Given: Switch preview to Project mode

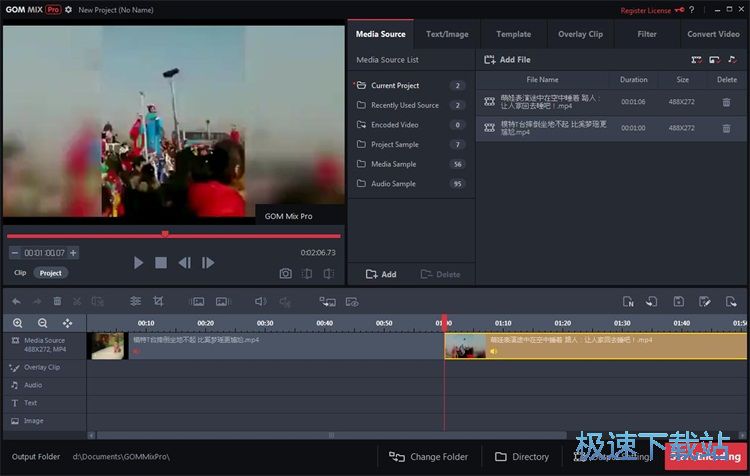Looking at the screenshot, I should (50, 273).
